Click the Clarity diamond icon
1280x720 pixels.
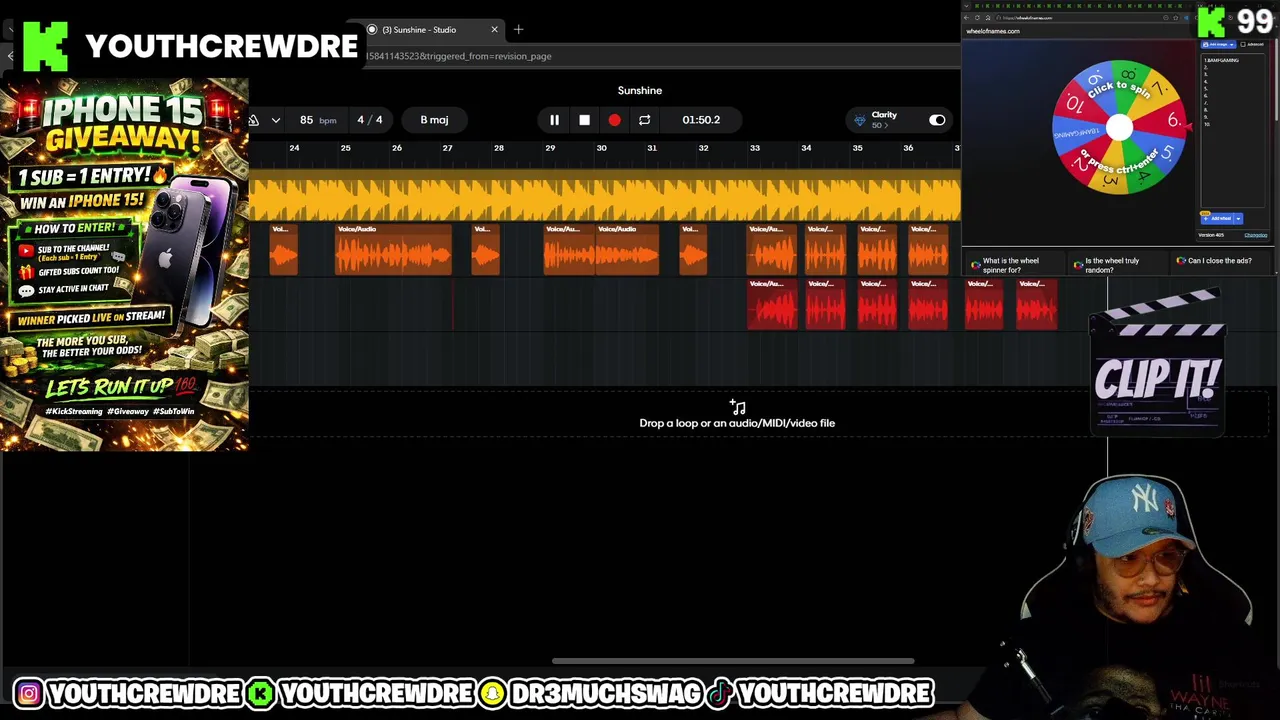click(x=859, y=120)
